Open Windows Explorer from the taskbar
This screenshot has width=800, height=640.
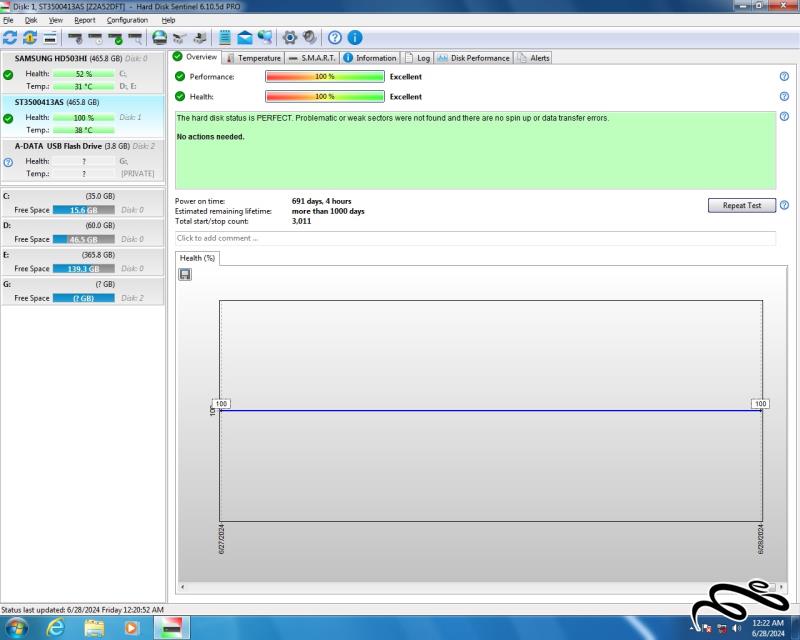pos(94,627)
